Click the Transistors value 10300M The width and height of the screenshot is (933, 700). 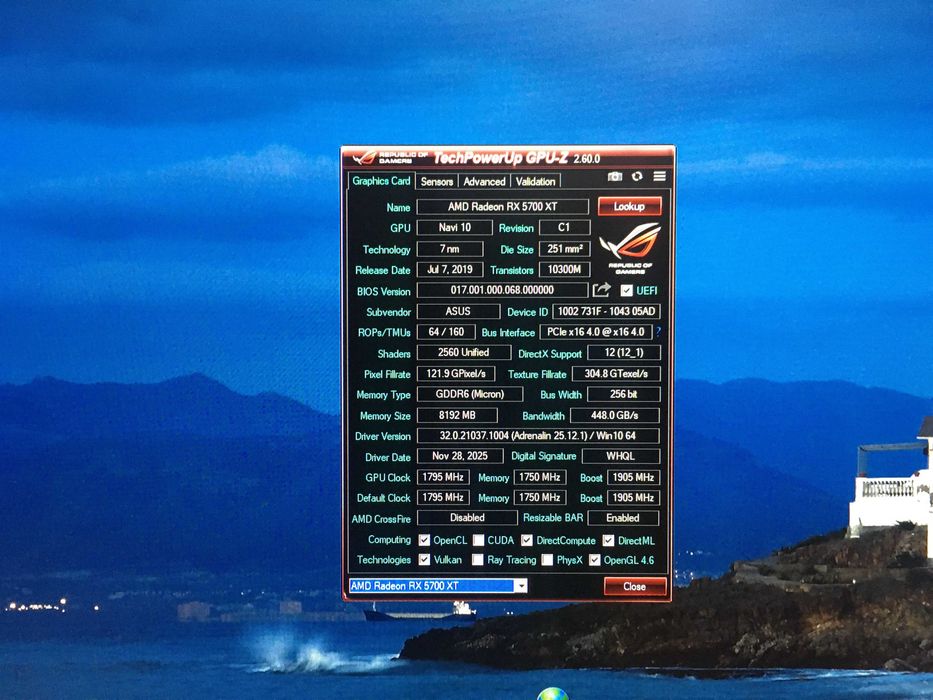pos(565,270)
